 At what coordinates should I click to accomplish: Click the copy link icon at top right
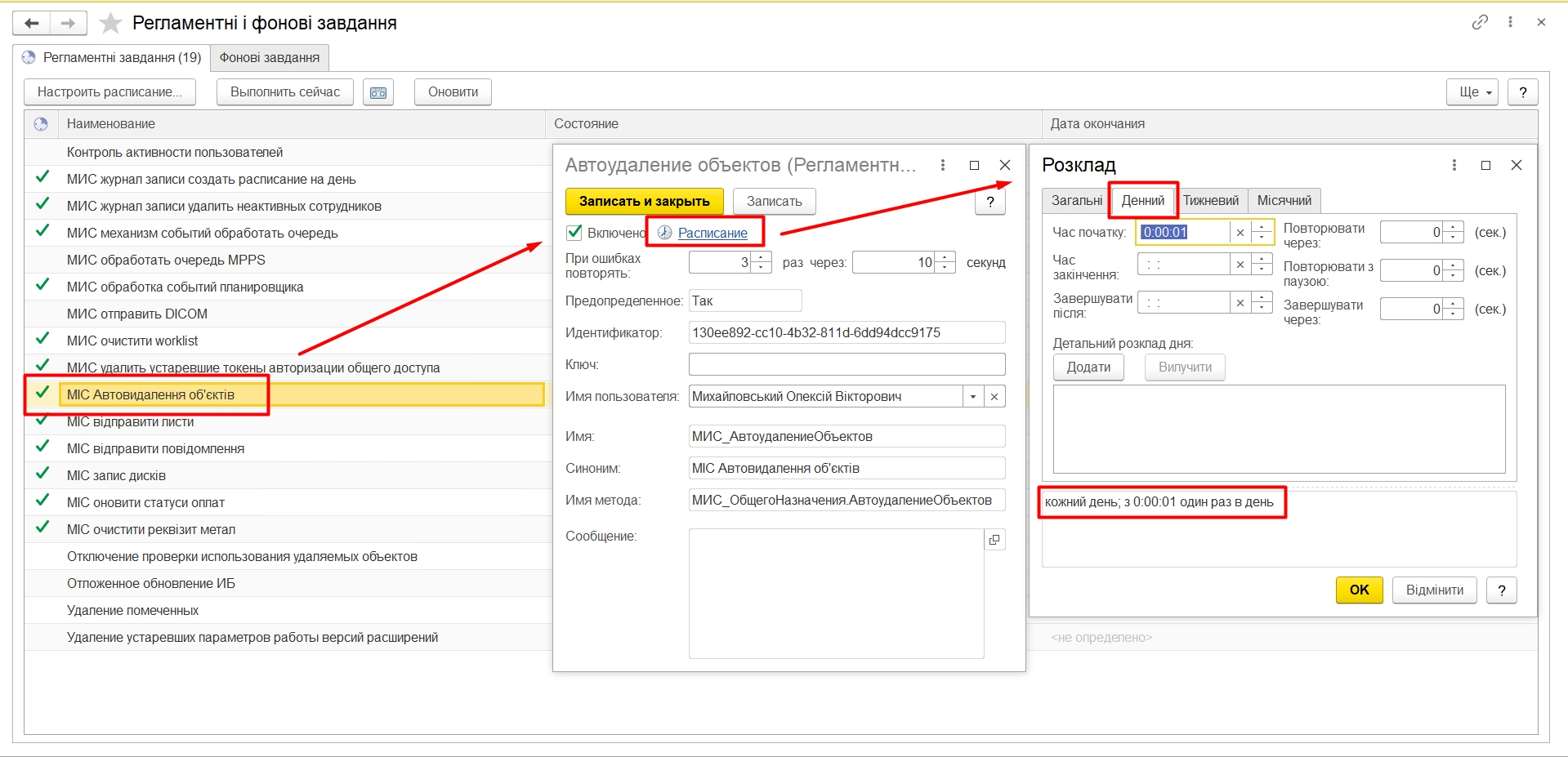point(1480,23)
